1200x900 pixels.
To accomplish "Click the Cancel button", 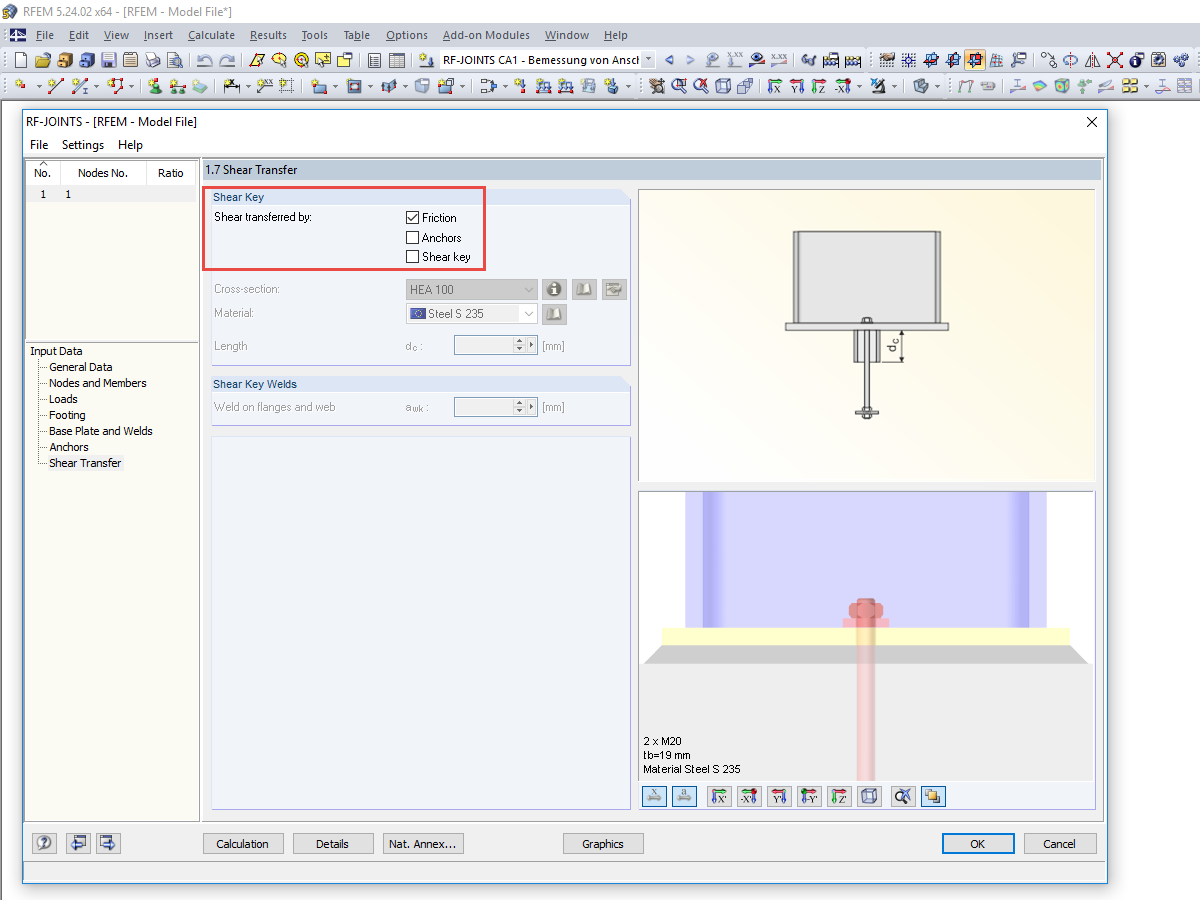I will [1060, 844].
